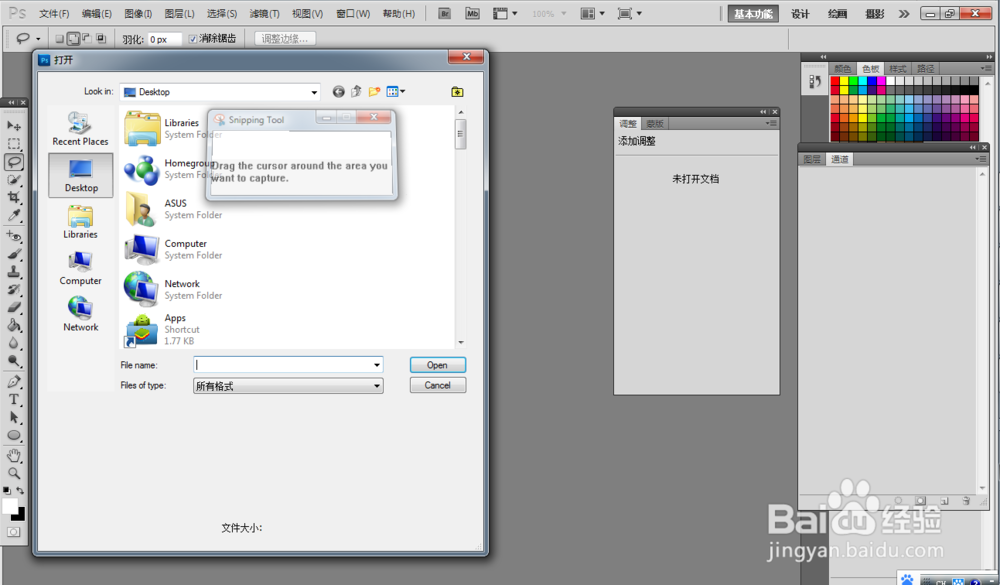This screenshot has width=1000, height=585.
Task: Pick the pure red swatch
Action: [834, 81]
